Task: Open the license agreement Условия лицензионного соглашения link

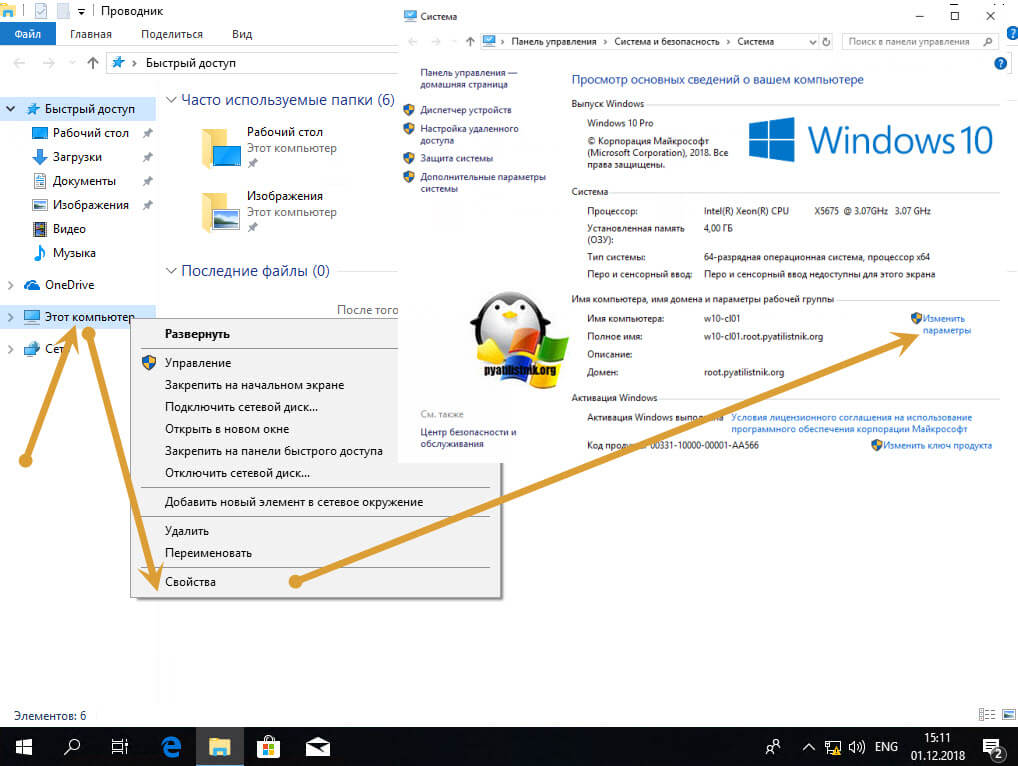Action: pos(851,423)
